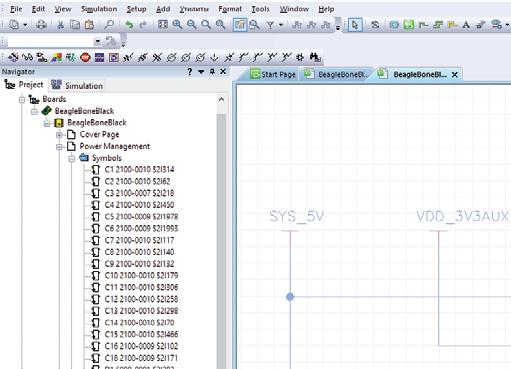Click the red stop icon in simulation toolbar
The image size is (511, 369).
pyautogui.click(x=85, y=57)
